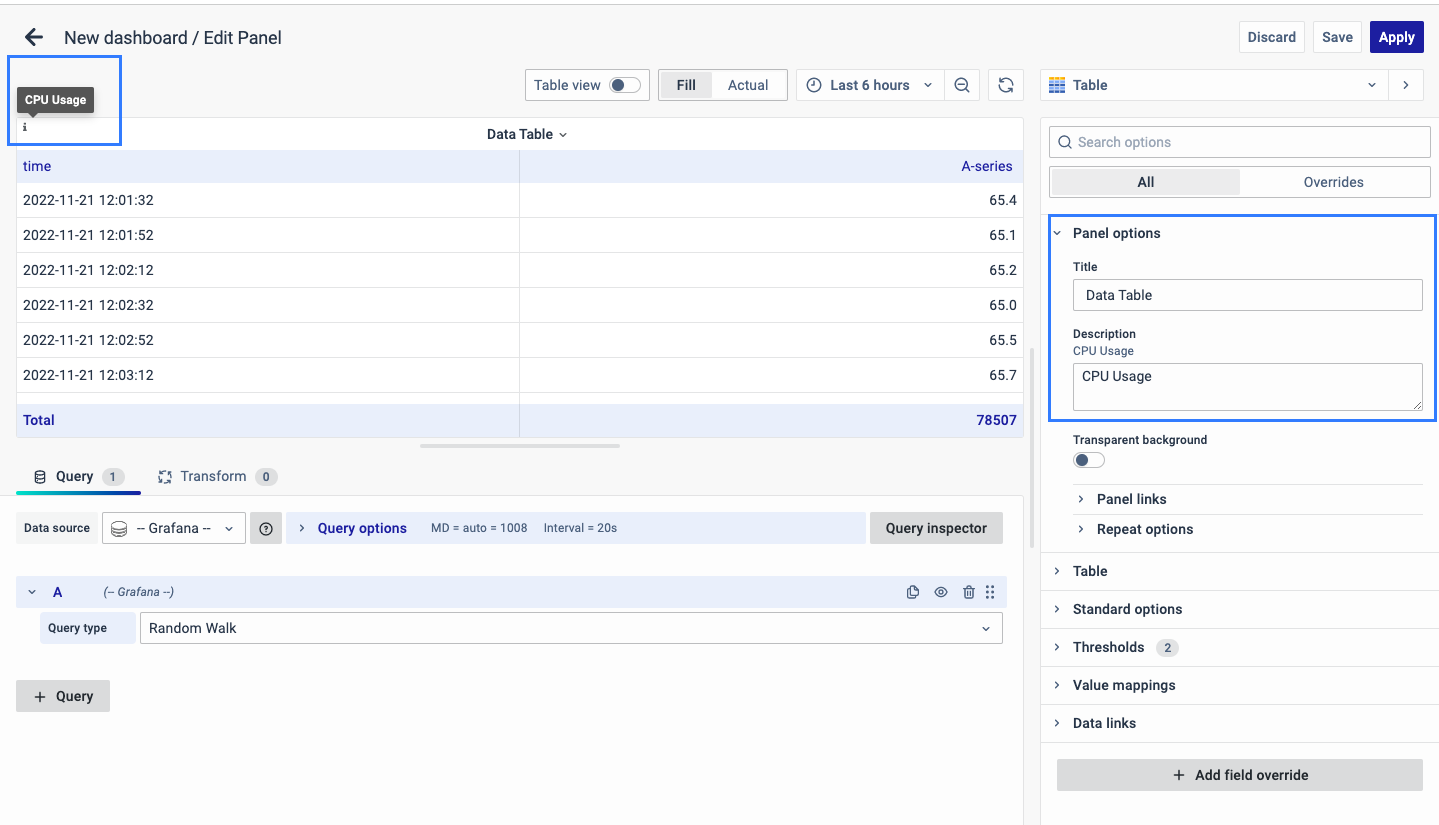Click the drag handle icon on query A

[990, 592]
